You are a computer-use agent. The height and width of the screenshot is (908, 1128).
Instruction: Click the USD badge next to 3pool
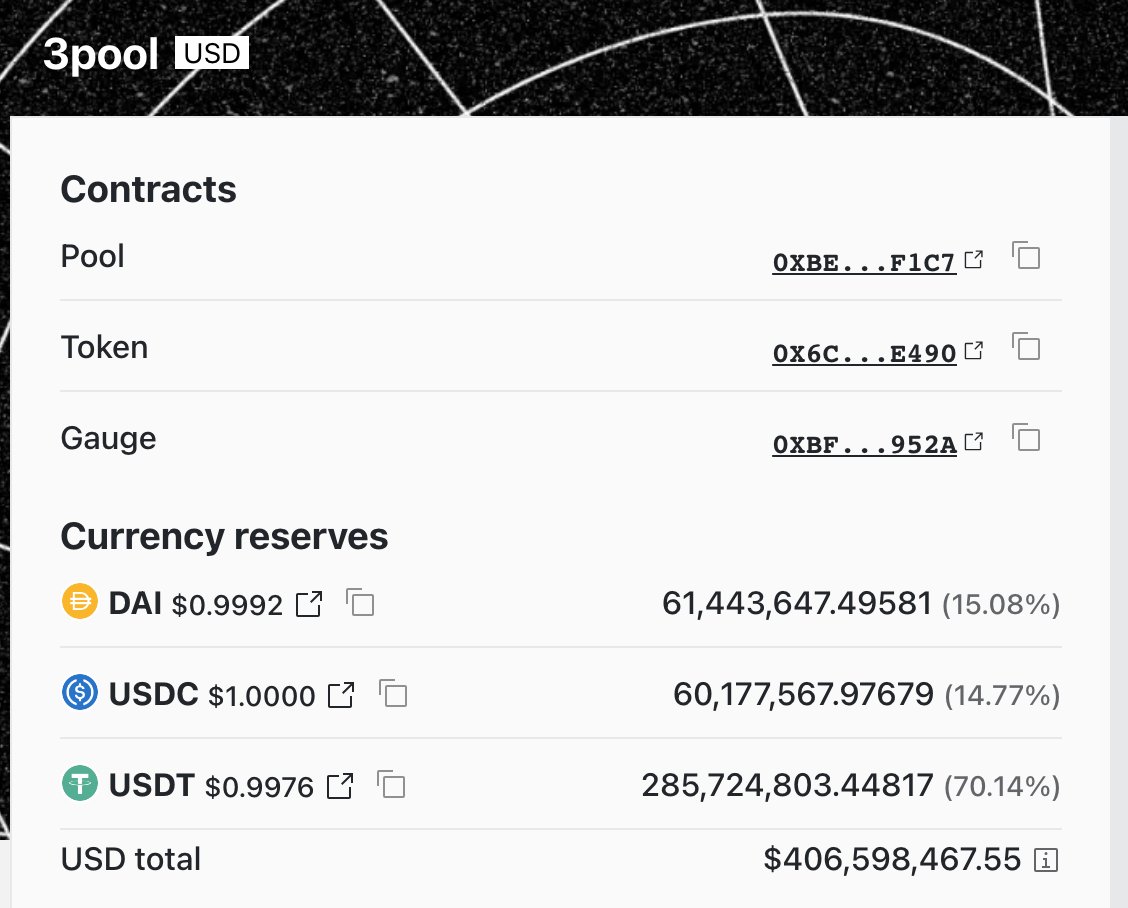(x=212, y=53)
